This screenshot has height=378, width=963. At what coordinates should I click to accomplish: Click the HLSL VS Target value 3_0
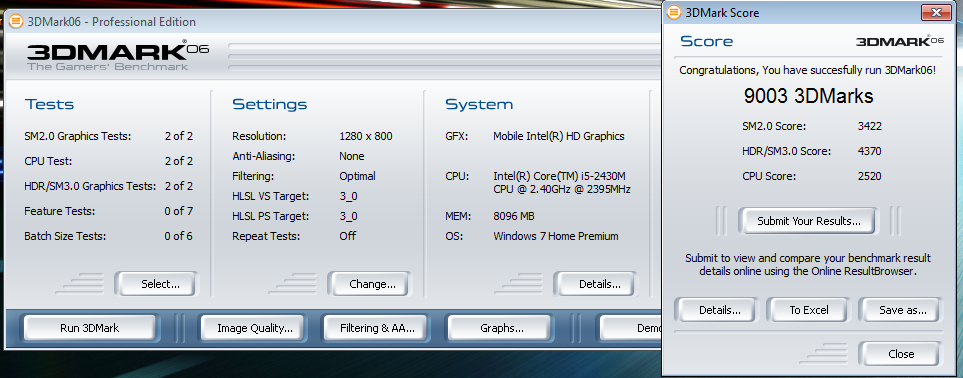pos(348,197)
